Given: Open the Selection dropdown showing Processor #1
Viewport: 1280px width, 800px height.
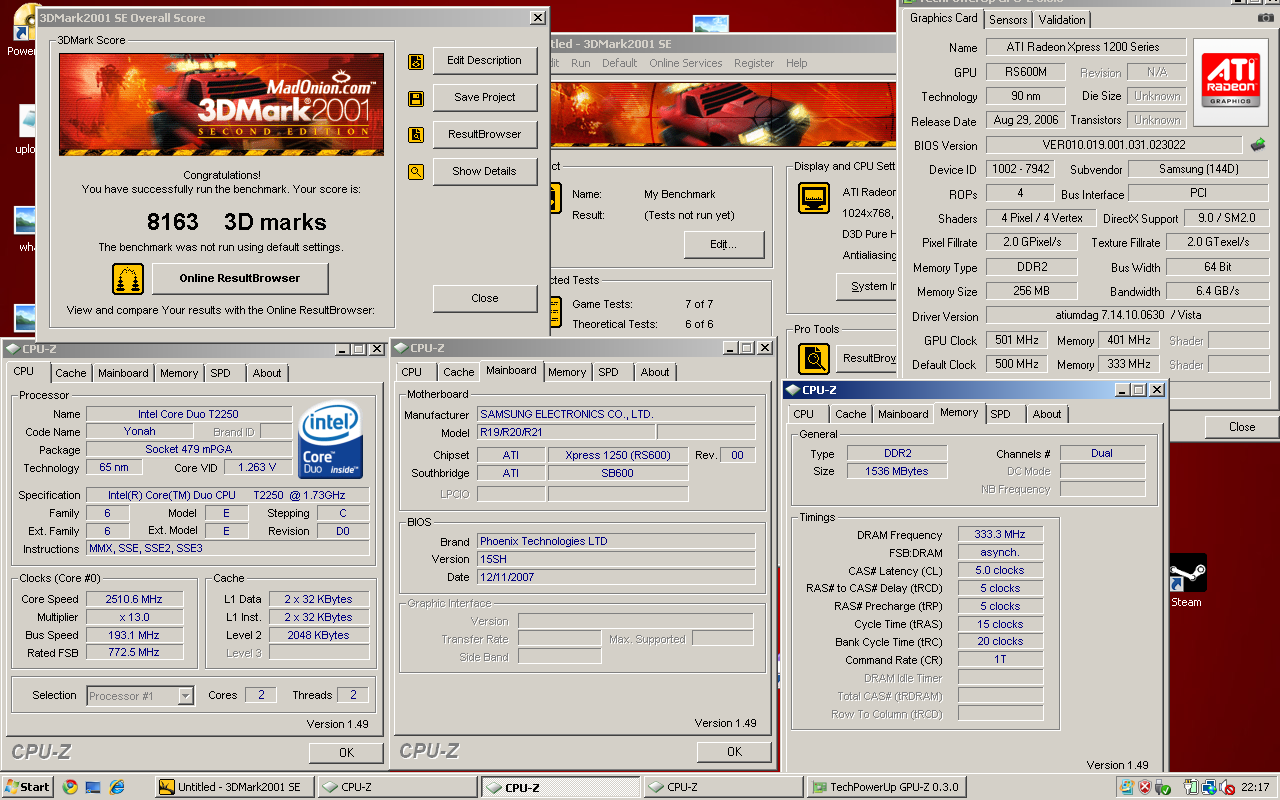Looking at the screenshot, I should point(140,696).
